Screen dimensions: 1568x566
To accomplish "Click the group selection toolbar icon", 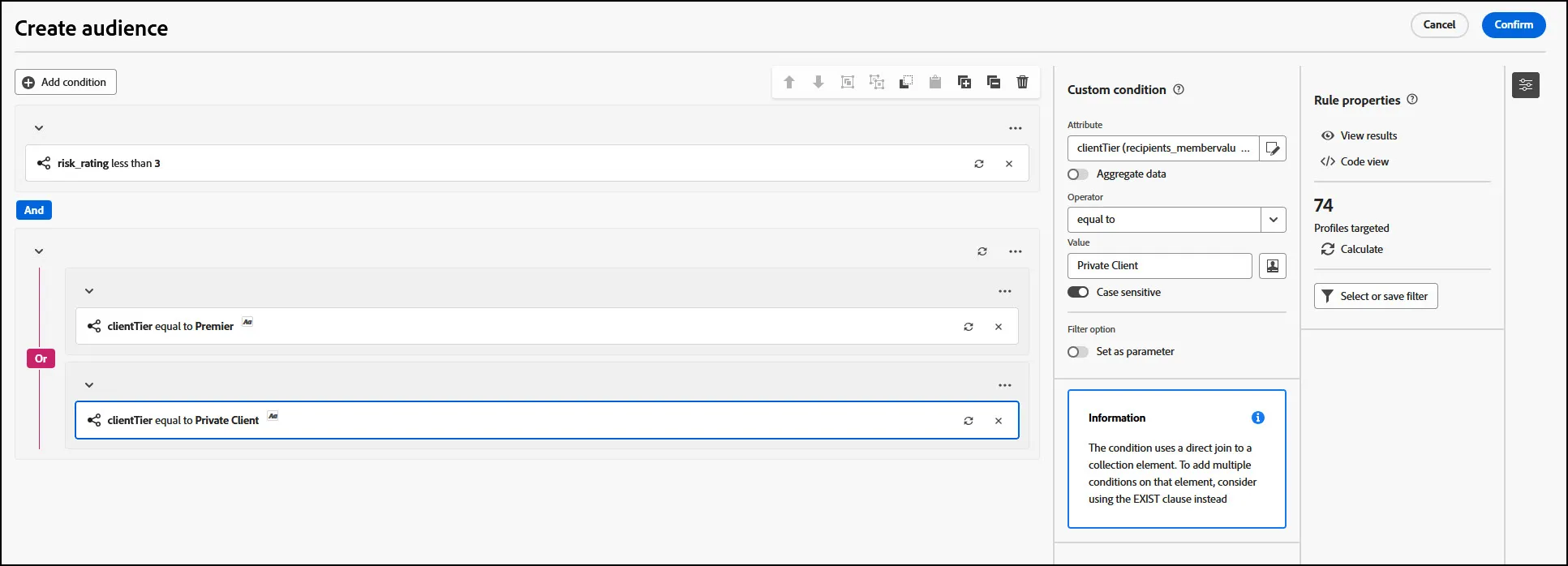I will pos(848,82).
